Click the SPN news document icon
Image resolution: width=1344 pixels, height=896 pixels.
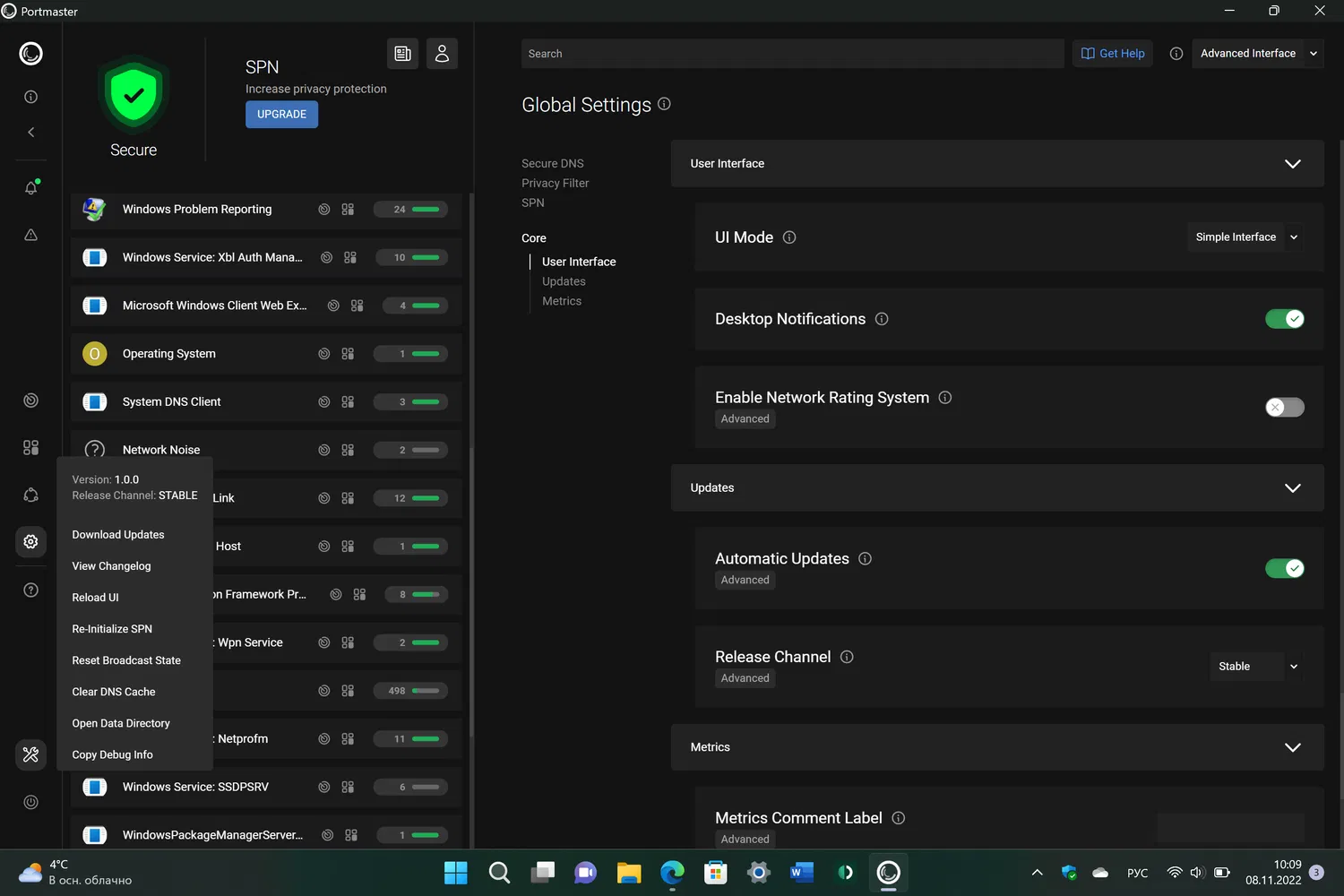[x=402, y=54]
